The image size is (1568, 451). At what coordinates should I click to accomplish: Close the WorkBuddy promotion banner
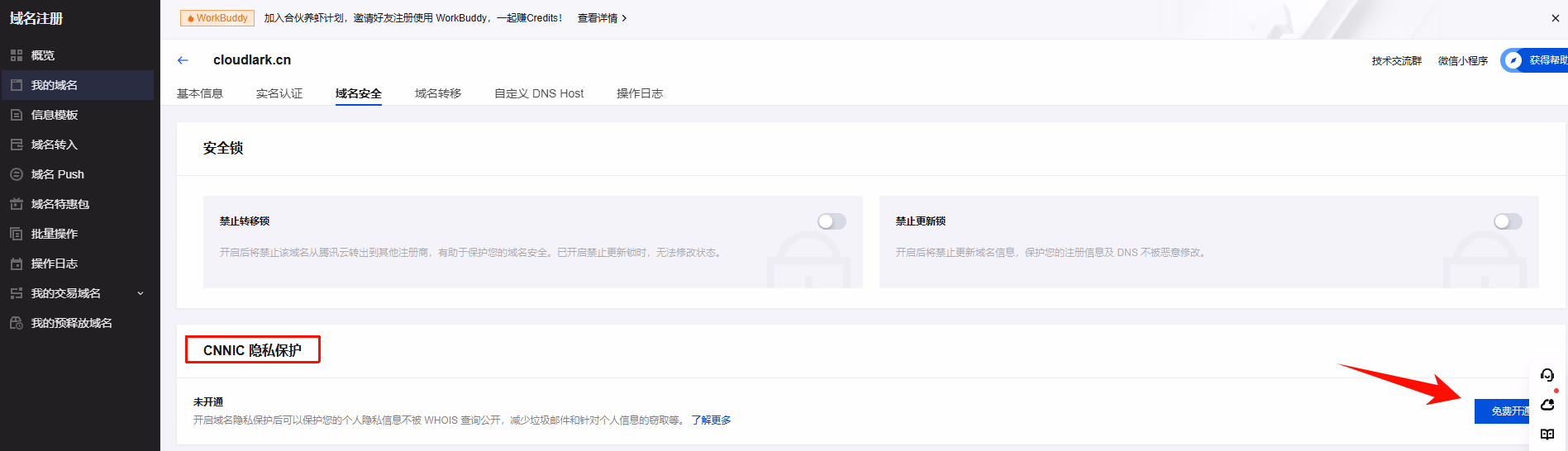point(1555,18)
